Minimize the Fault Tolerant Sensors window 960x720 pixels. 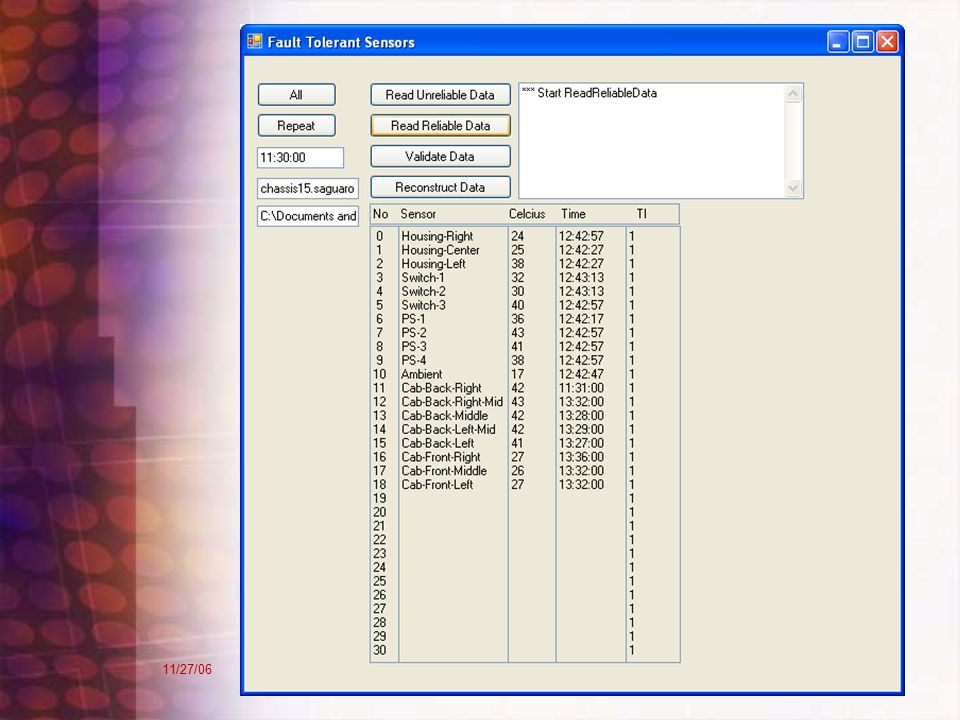pos(838,42)
